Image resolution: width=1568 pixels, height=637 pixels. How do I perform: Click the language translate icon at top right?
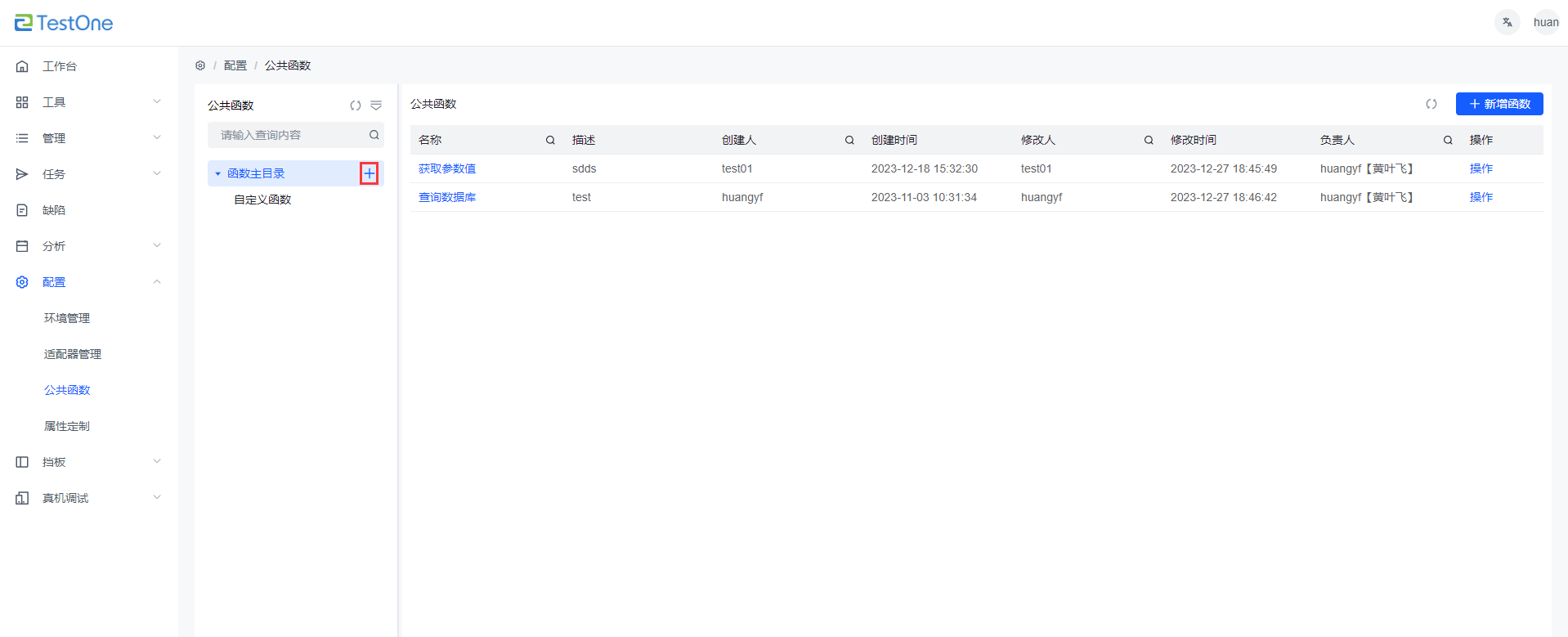point(1507,22)
